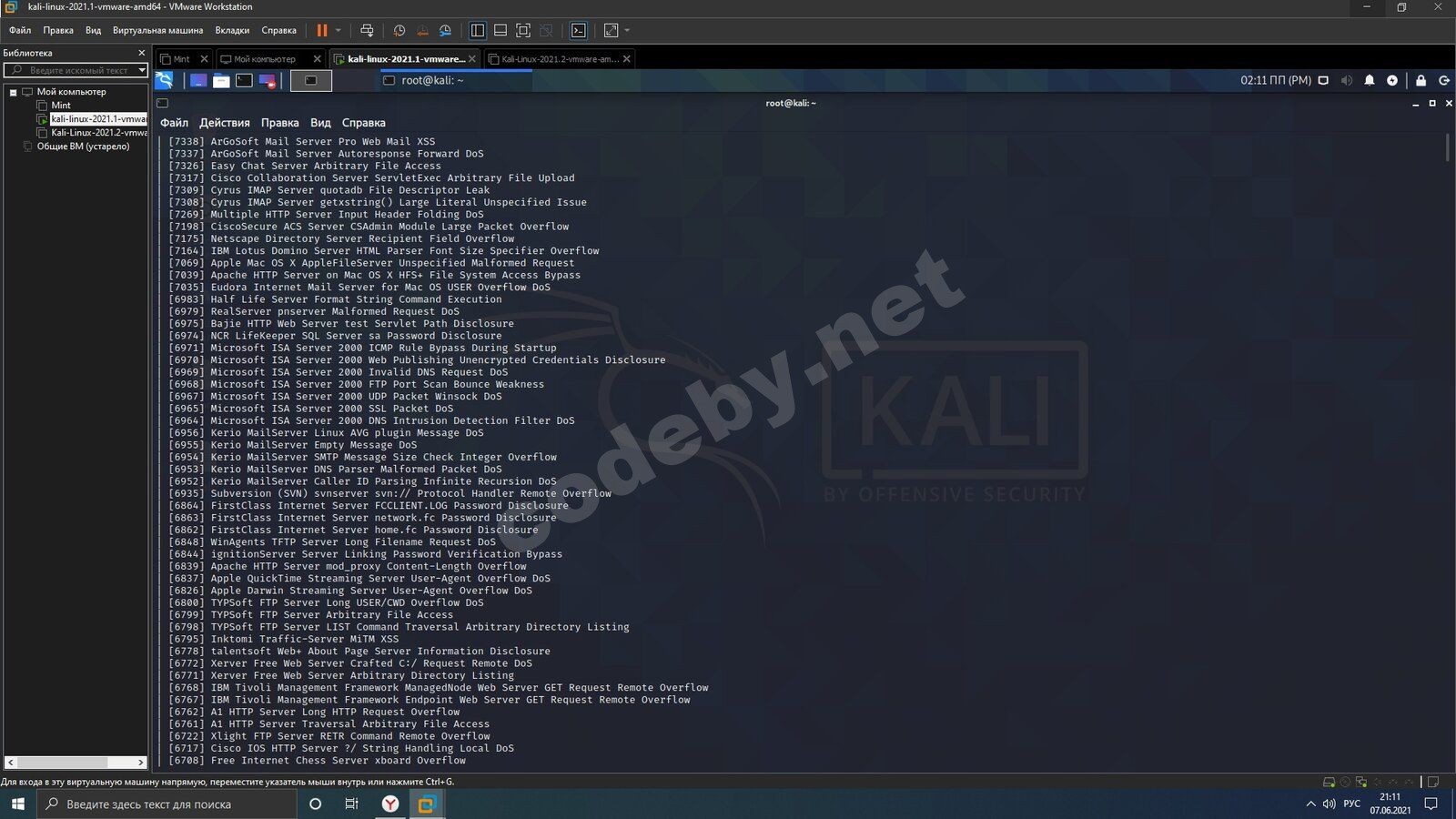Close the Мой компьютер tab
The width and height of the screenshot is (1456, 819).
tap(317, 59)
